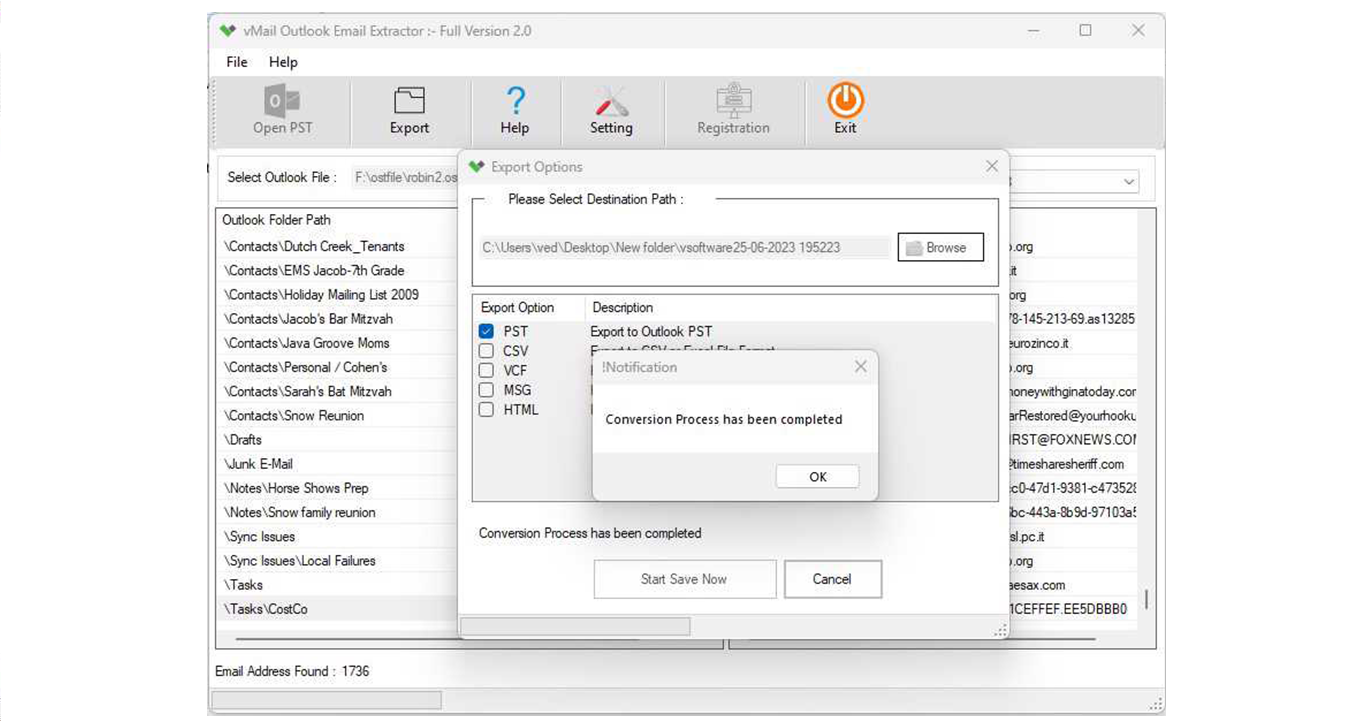Enable the VCF export checkbox
This screenshot has height=721, width=1366.
tap(486, 370)
